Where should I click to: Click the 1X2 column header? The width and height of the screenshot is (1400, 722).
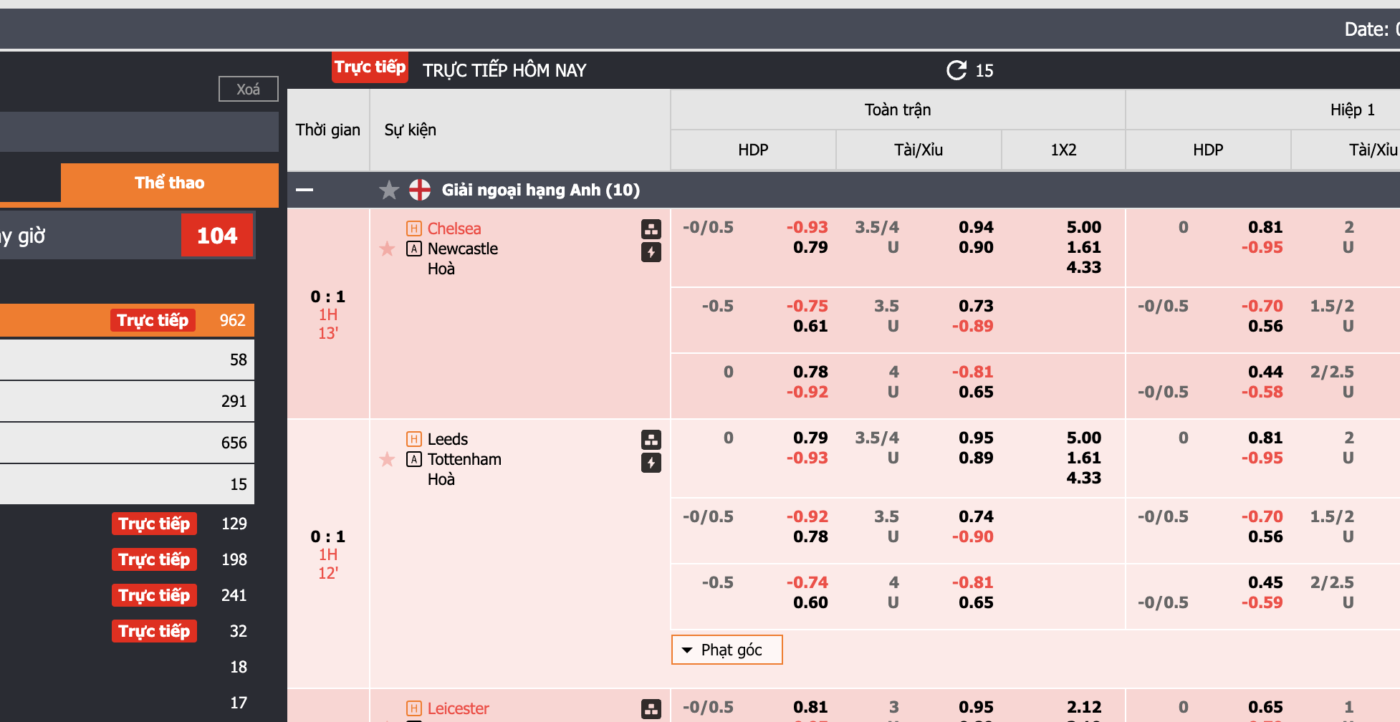click(1063, 150)
